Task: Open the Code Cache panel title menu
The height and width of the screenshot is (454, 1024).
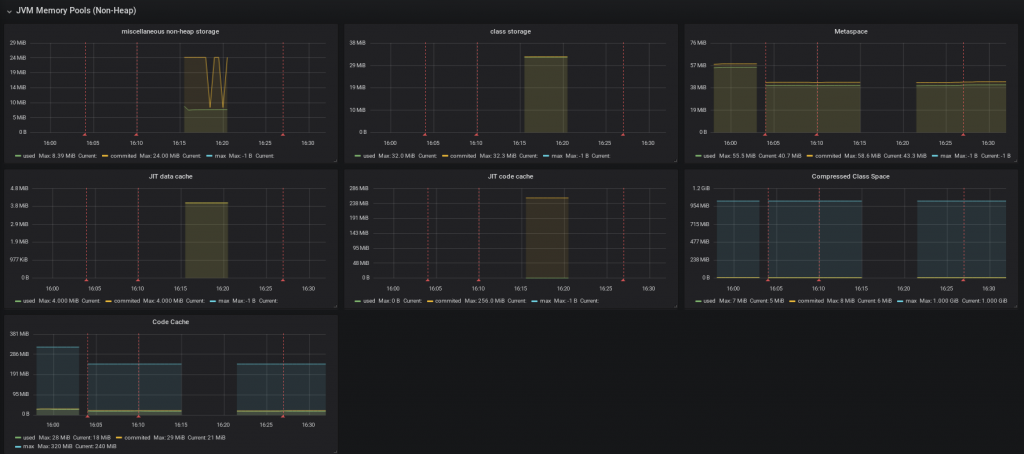Action: 170,322
